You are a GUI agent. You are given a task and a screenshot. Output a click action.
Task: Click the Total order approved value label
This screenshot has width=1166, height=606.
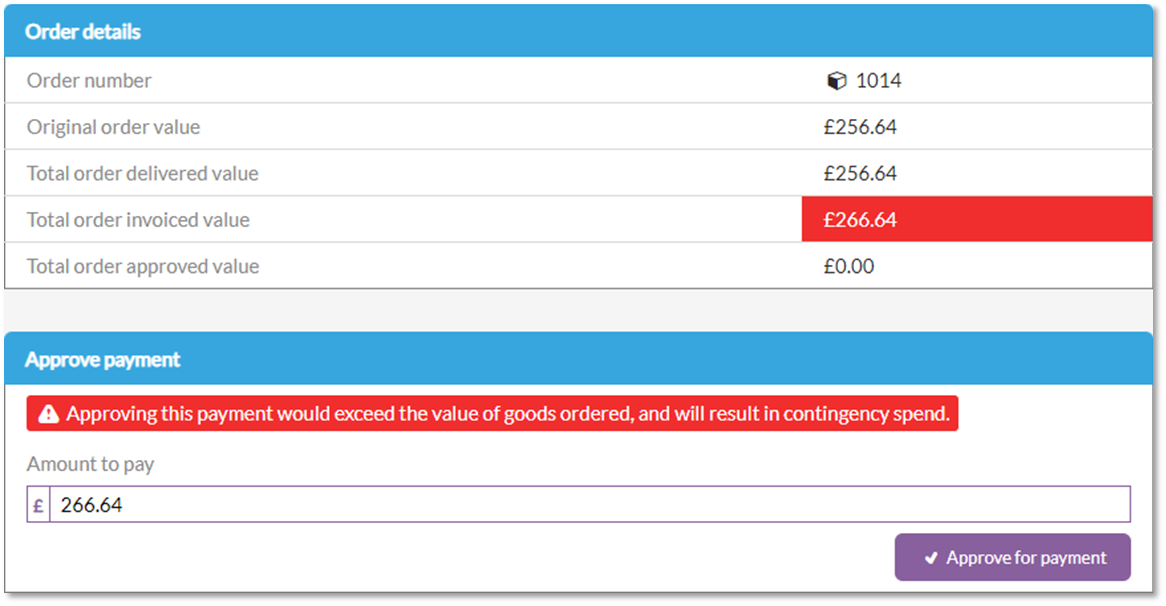coord(143,266)
